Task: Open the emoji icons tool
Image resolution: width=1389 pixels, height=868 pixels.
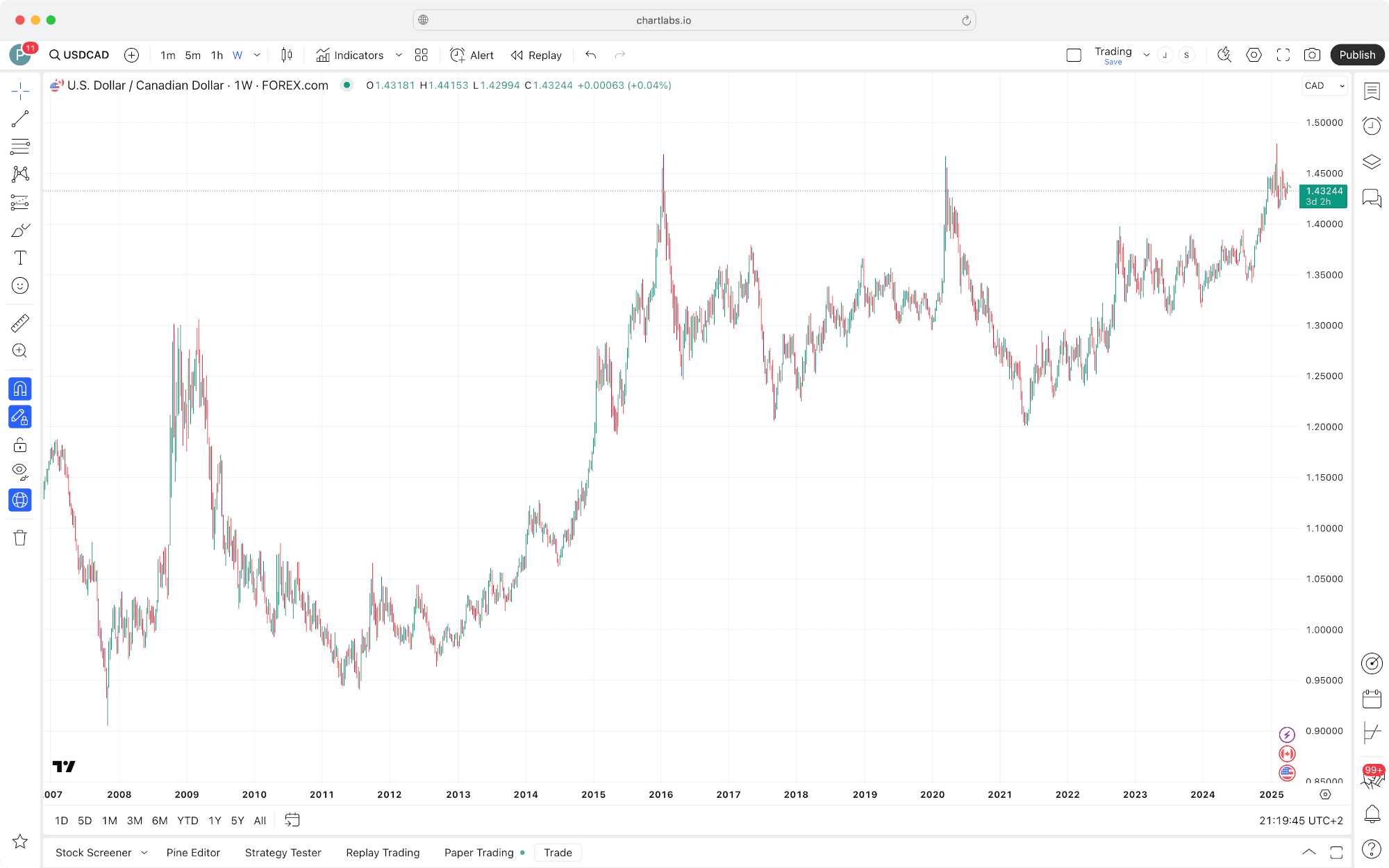Action: (20, 285)
